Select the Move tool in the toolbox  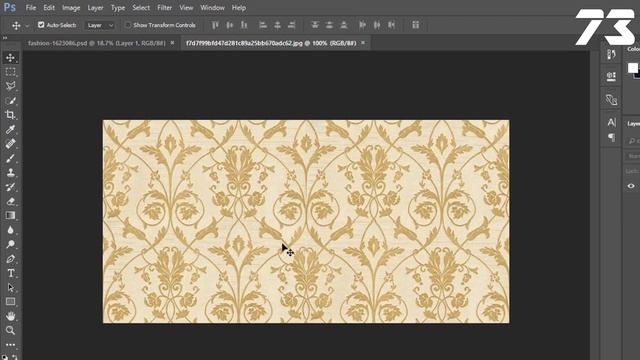11,58
